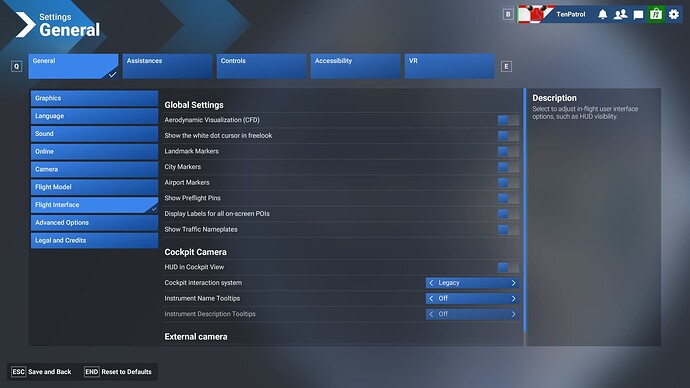The height and width of the screenshot is (388, 690).
Task: Click right arrow on Instrument Description Tooltips
Action: (513, 314)
